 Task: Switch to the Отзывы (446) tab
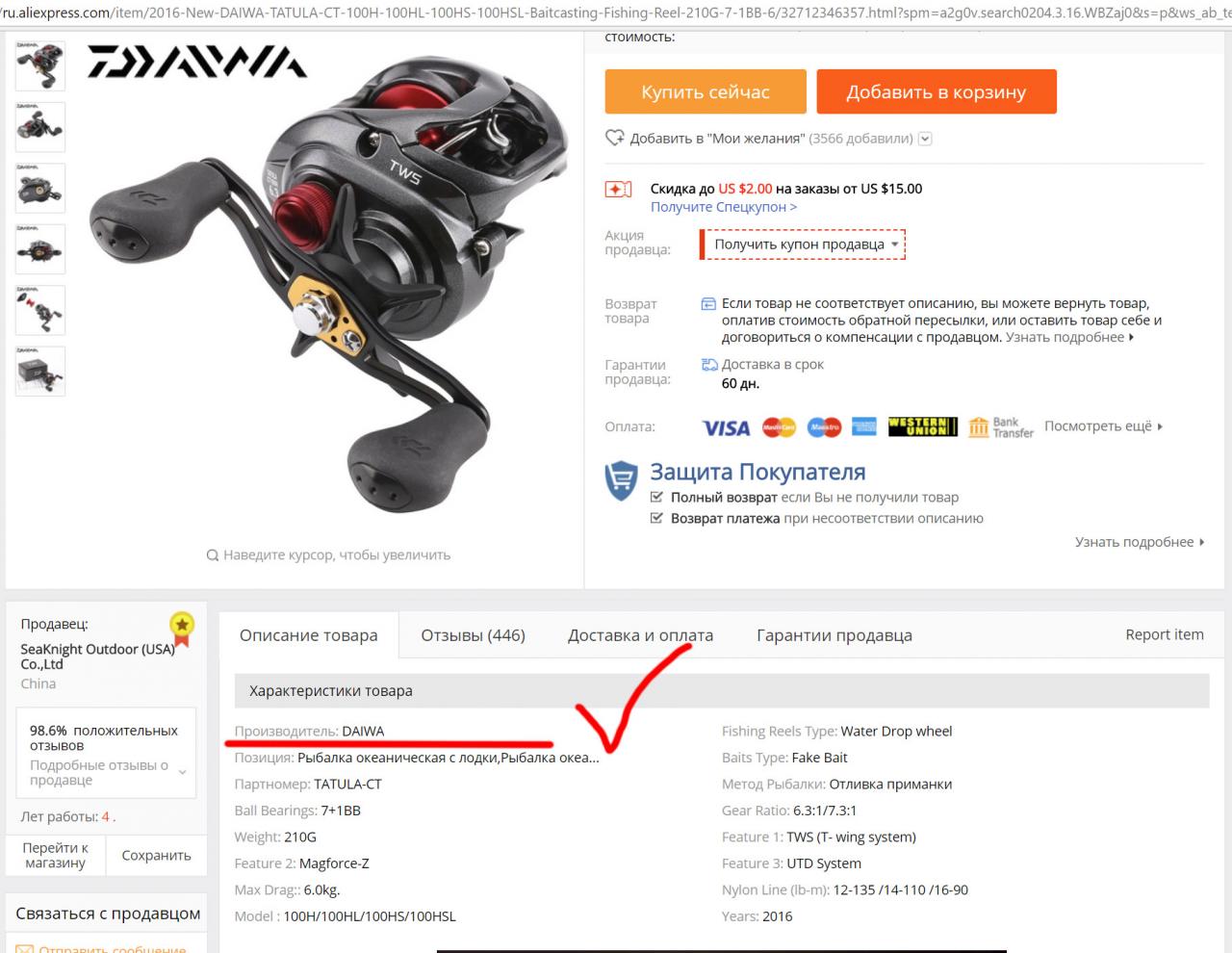[x=474, y=635]
